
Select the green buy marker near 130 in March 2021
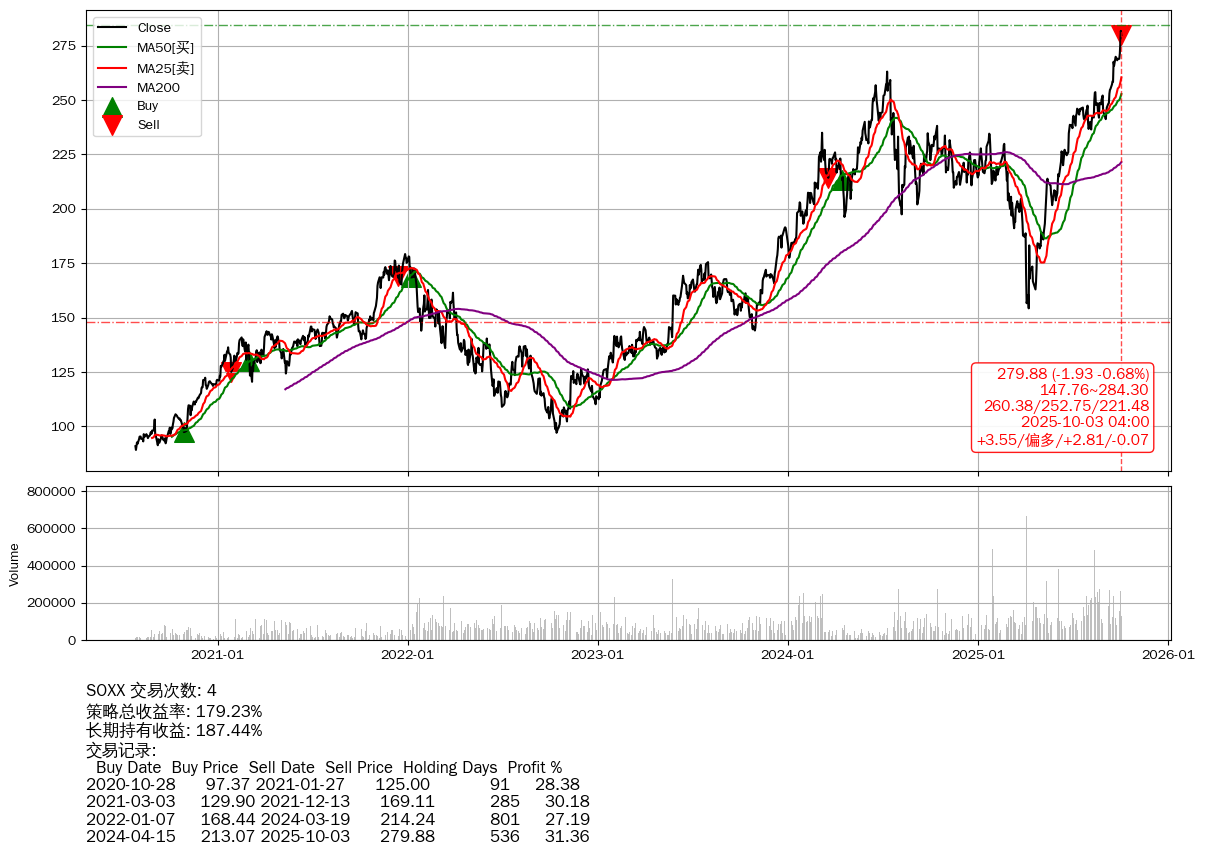(x=249, y=362)
